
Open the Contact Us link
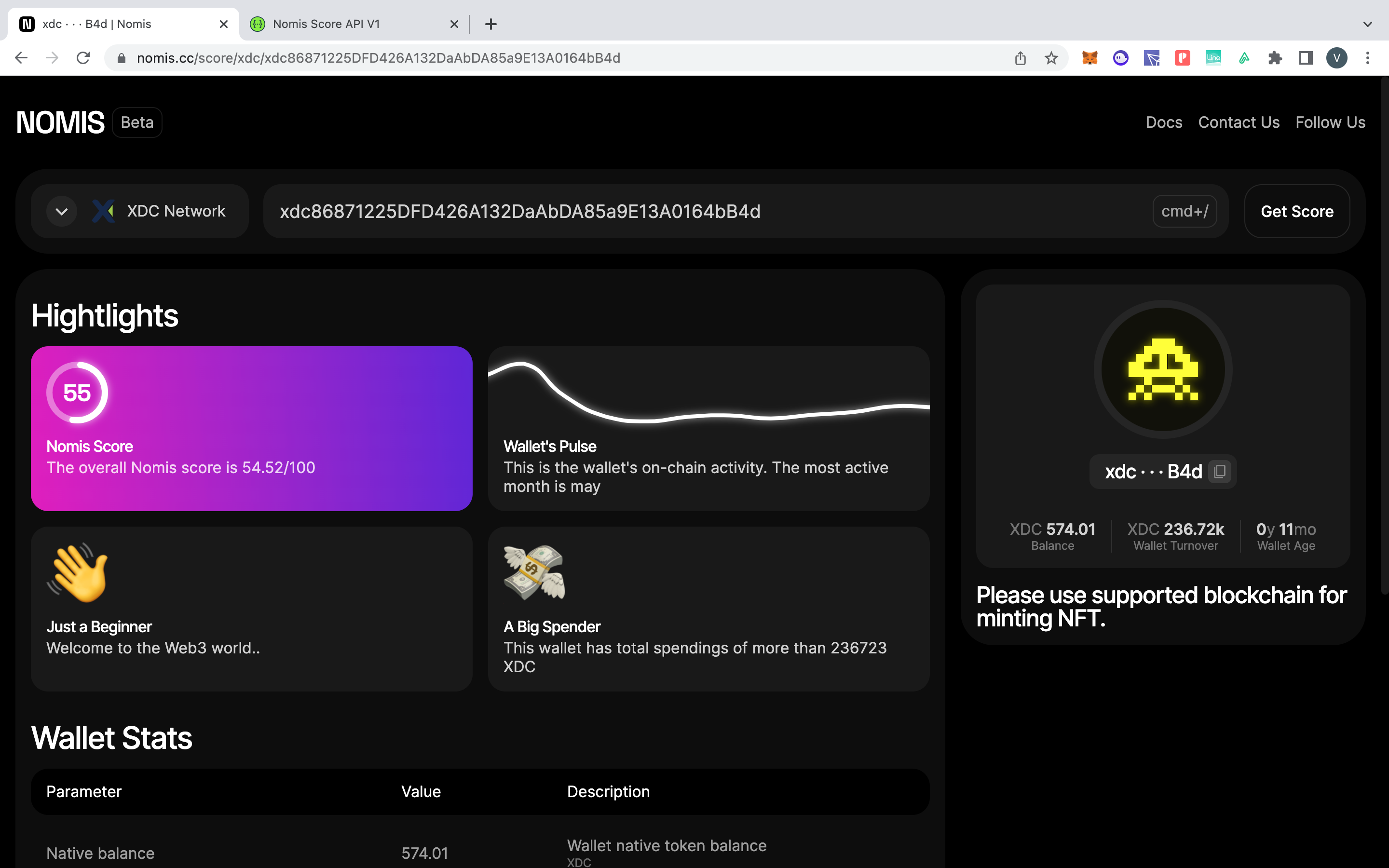(x=1239, y=122)
